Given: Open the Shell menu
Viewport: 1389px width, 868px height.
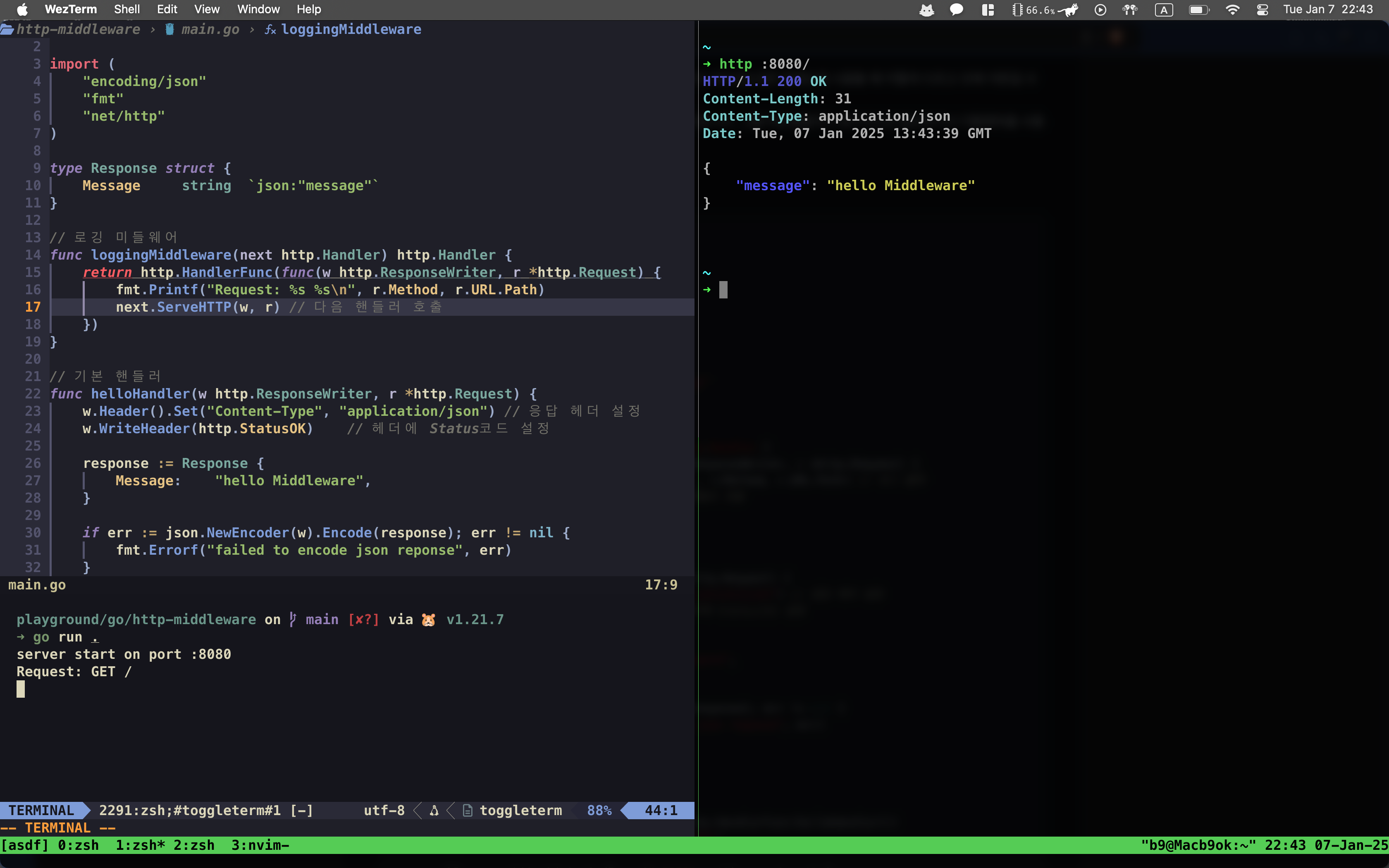Looking at the screenshot, I should 126,9.
